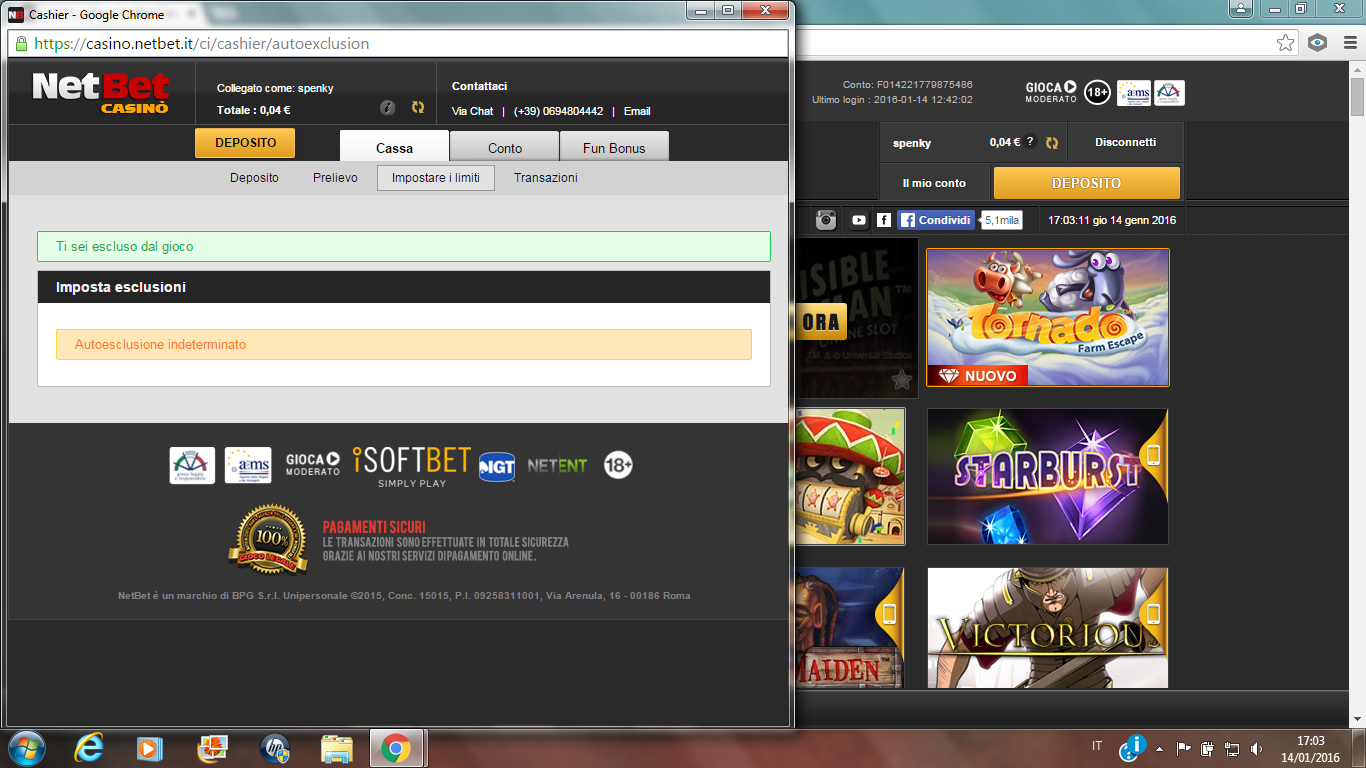
Task: Click the Gioco legale logo in Cashier footer
Action: pos(192,465)
